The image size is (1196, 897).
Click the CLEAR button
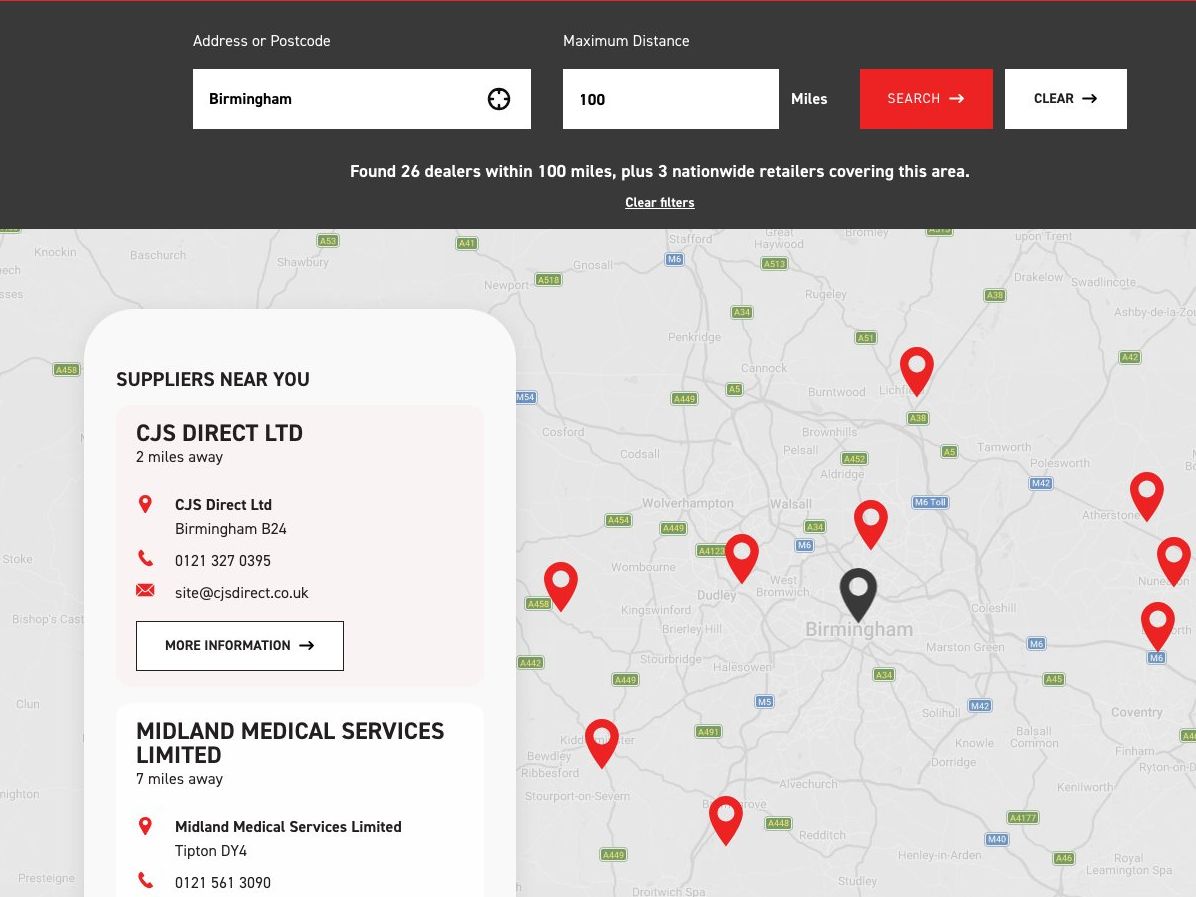(1066, 99)
